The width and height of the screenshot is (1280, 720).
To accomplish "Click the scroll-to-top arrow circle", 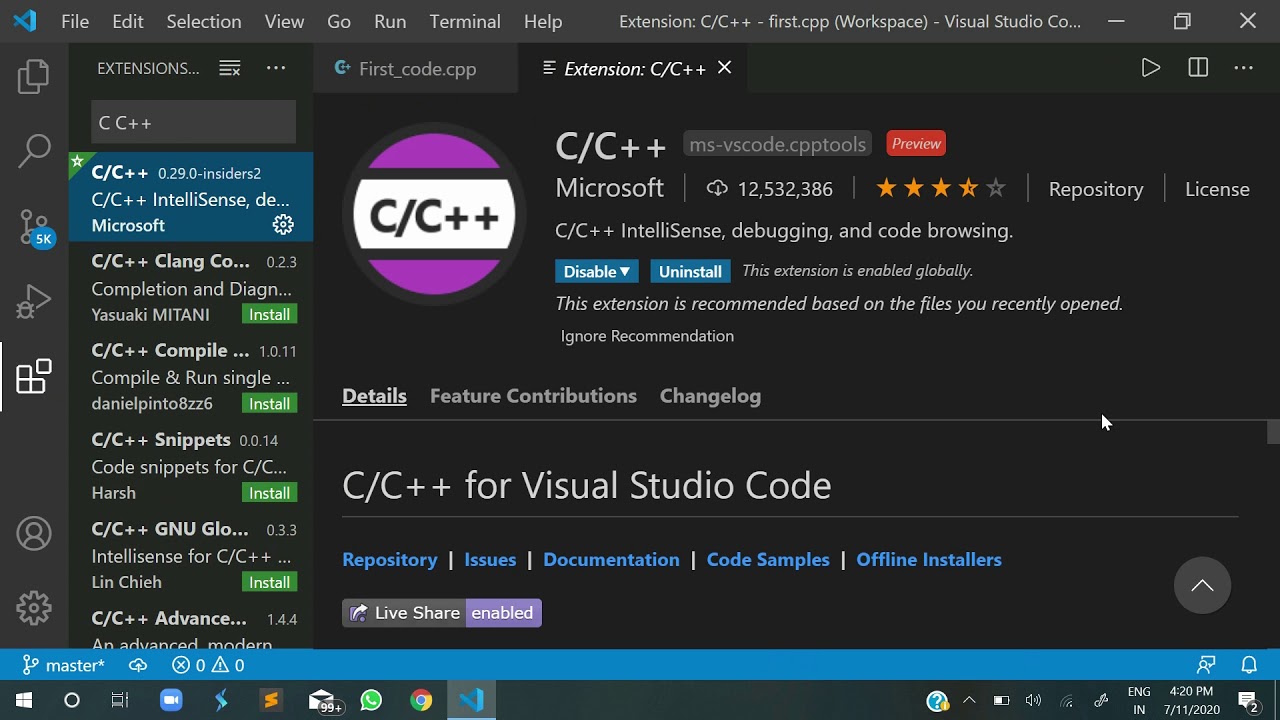I will click(x=1202, y=586).
